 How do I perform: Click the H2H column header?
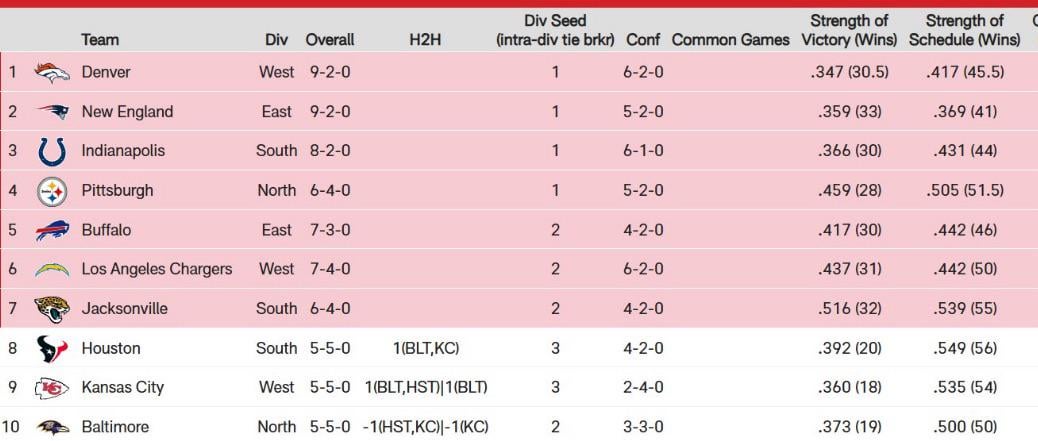click(x=425, y=40)
